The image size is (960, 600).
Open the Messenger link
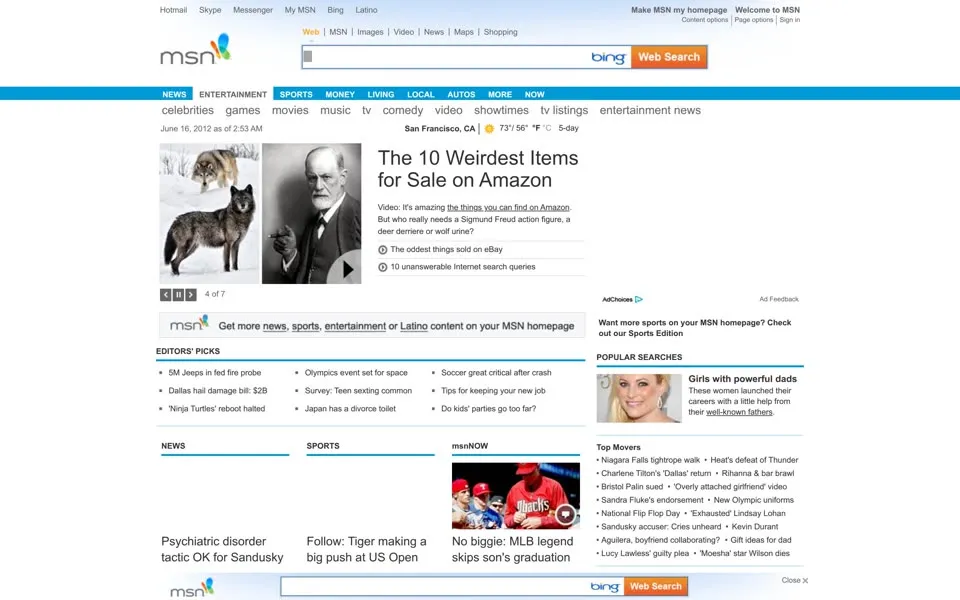tap(253, 10)
